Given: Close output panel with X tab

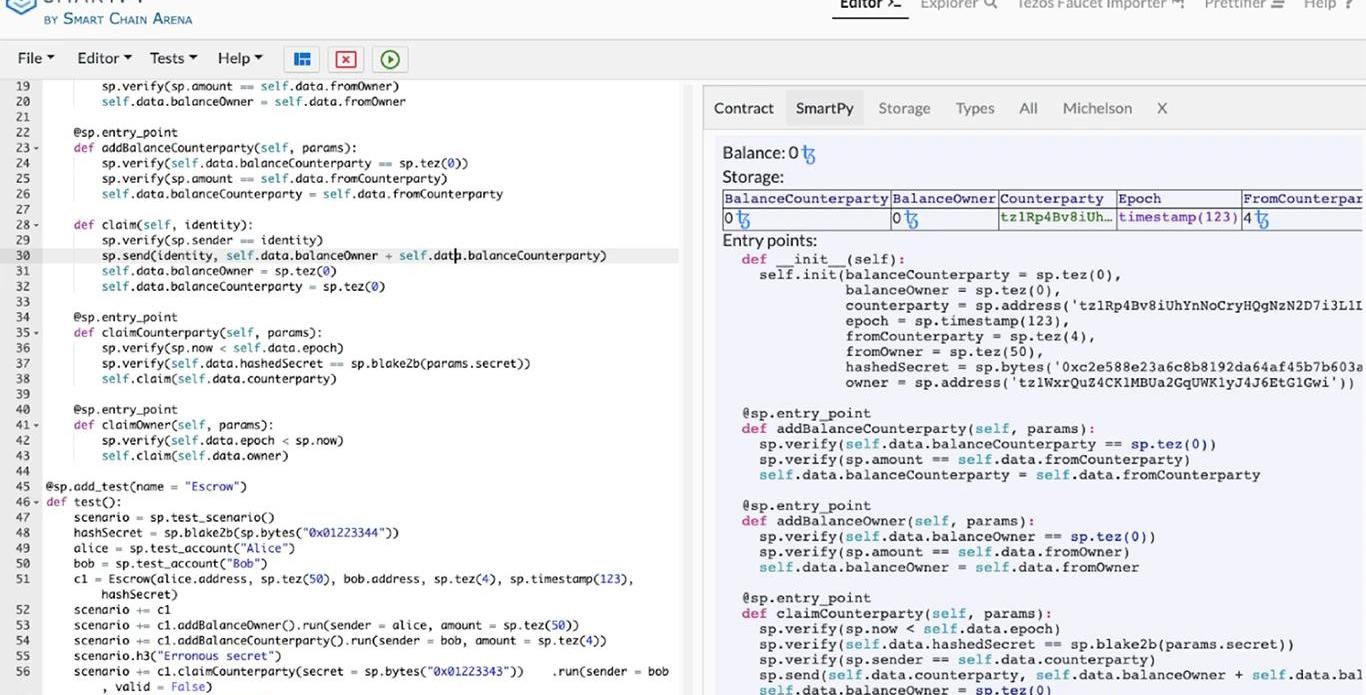Looking at the screenshot, I should click(1161, 108).
